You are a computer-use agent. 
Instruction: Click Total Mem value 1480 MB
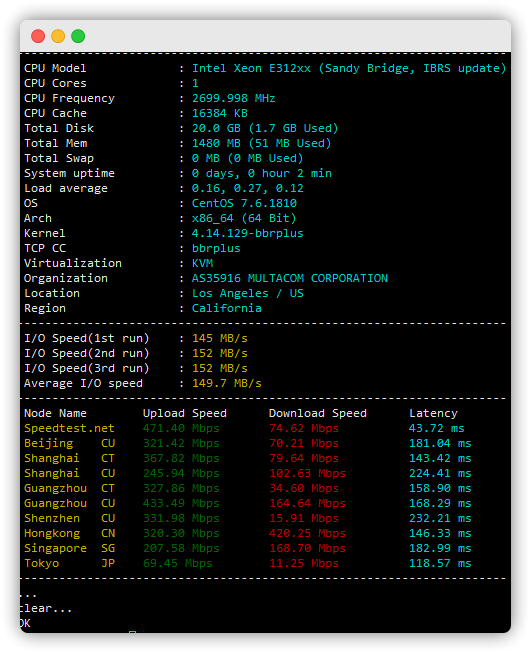pyautogui.click(x=216, y=143)
